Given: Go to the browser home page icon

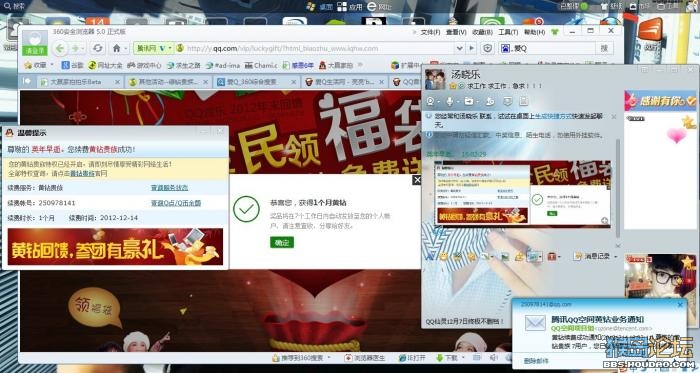Looking at the screenshot, I should (x=117, y=48).
